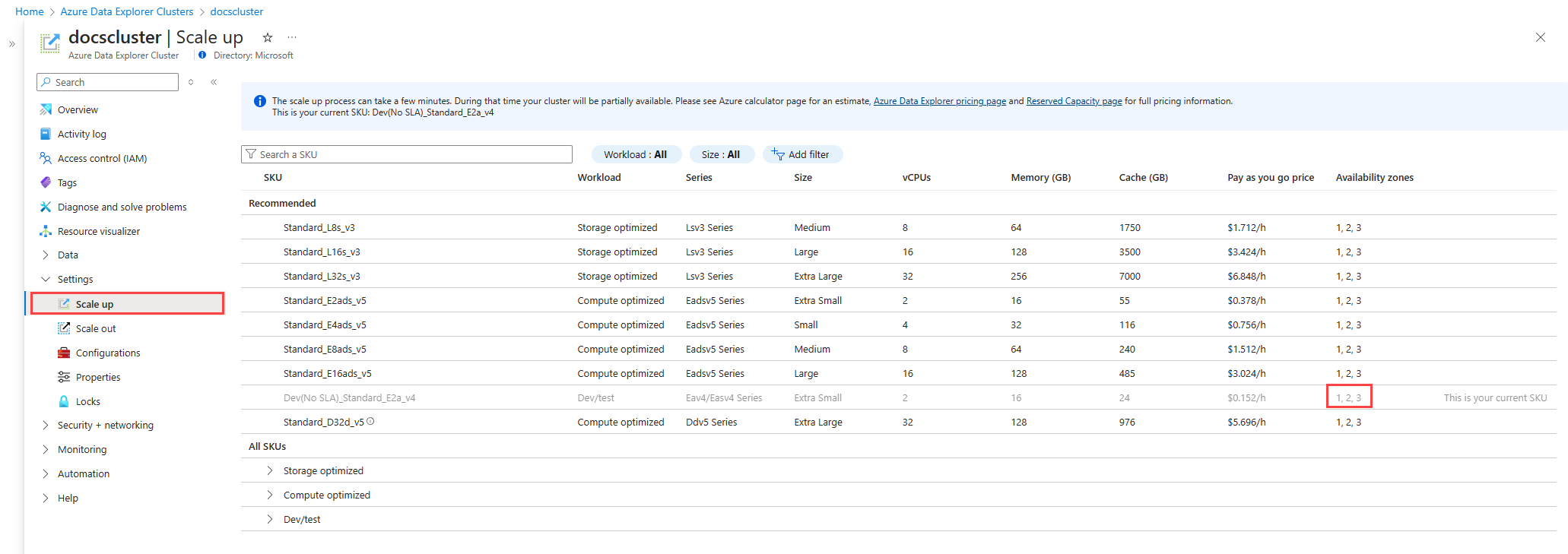Expand the Storage optimized SKU group

pos(270,470)
